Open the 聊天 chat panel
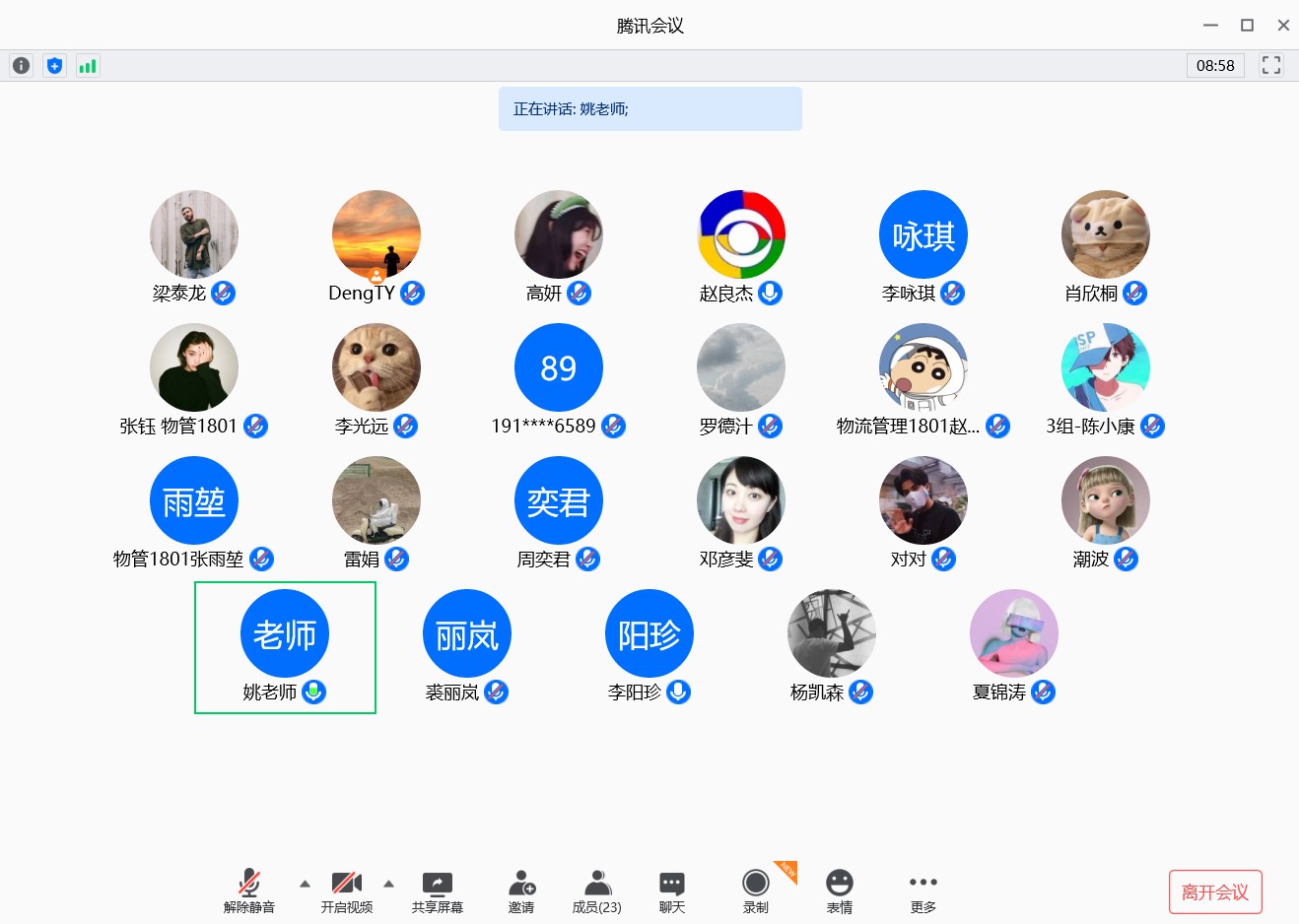The image size is (1299, 924). [672, 891]
